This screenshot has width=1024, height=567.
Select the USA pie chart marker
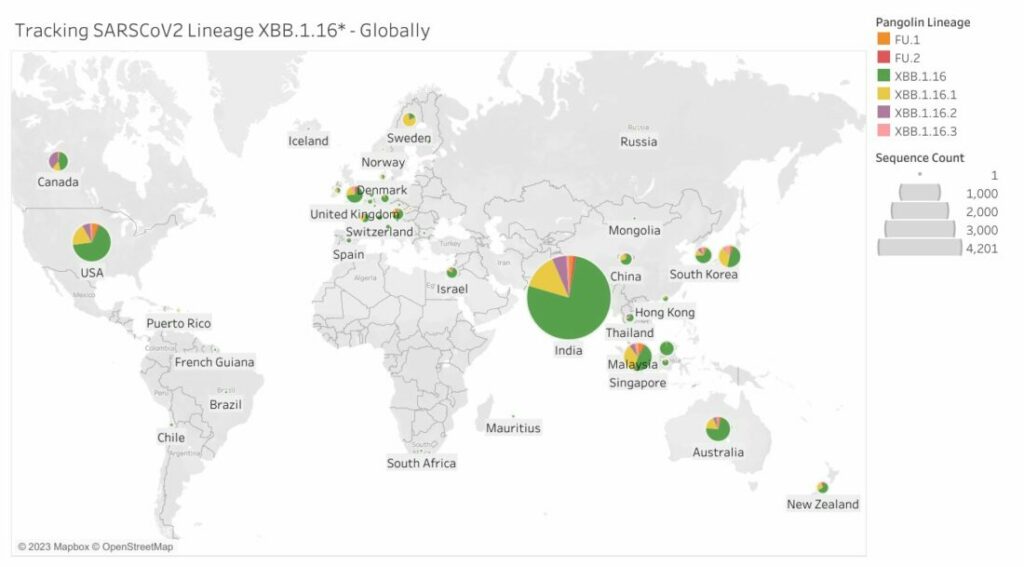[91, 242]
